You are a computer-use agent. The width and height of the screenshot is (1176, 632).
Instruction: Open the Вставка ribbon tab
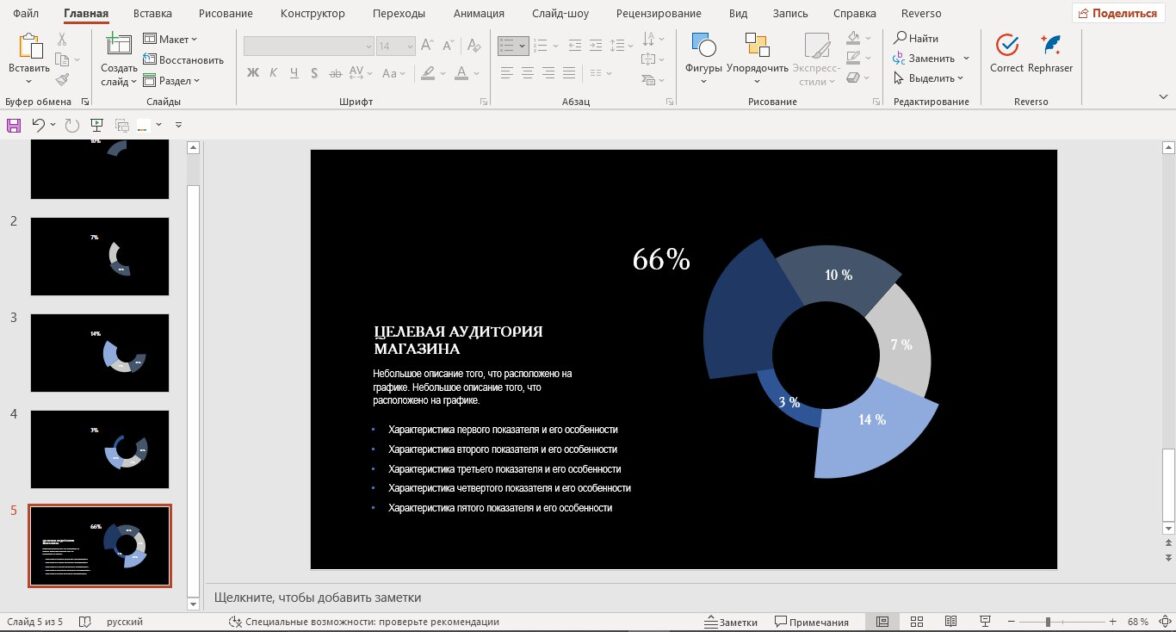coord(152,14)
